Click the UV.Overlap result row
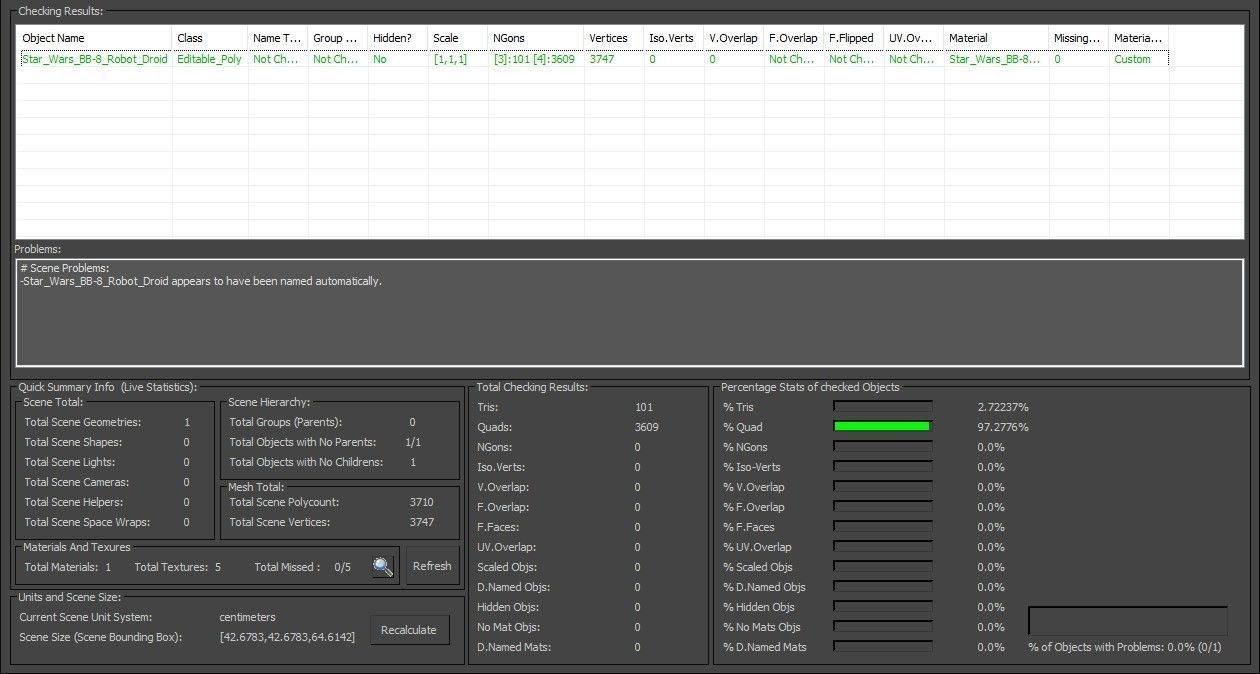This screenshot has width=1260, height=674. [x=558, y=547]
